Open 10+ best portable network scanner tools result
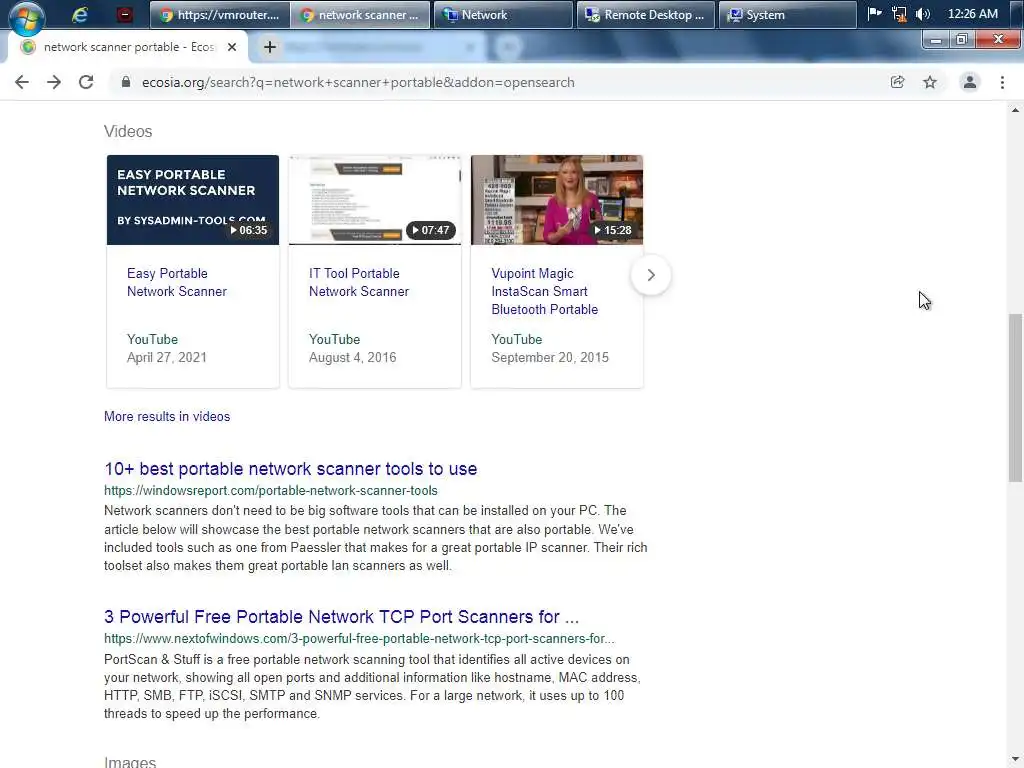This screenshot has width=1024, height=768. pyautogui.click(x=291, y=469)
